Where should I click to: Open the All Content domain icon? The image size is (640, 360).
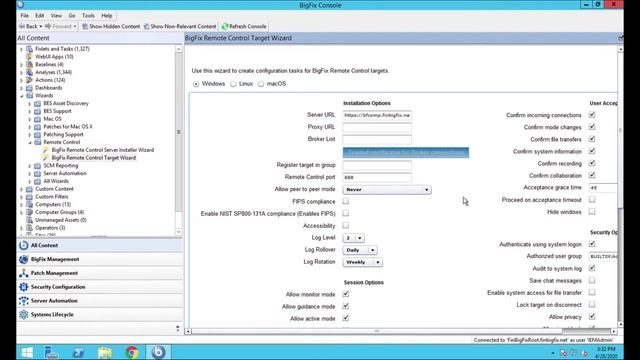(24, 245)
